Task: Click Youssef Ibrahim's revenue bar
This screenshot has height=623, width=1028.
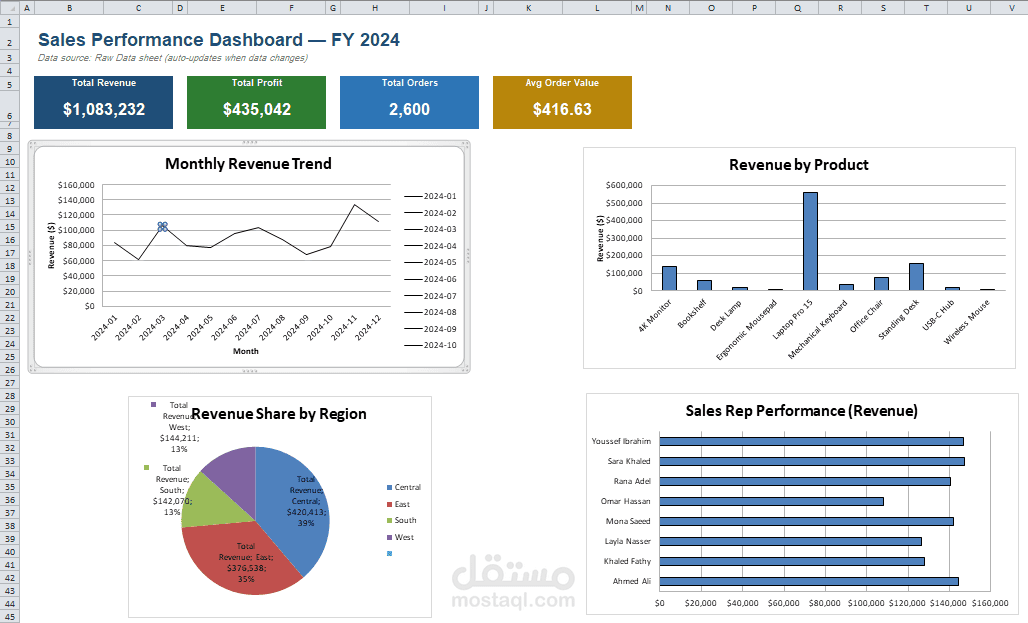Action: (x=812, y=441)
